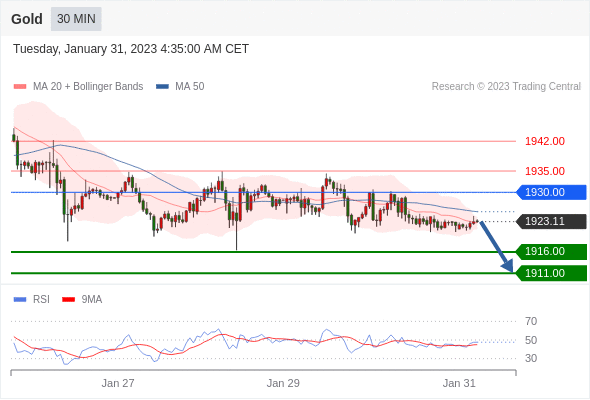
Task: Click the MA 50 blue legend swatch
Action: point(162,87)
